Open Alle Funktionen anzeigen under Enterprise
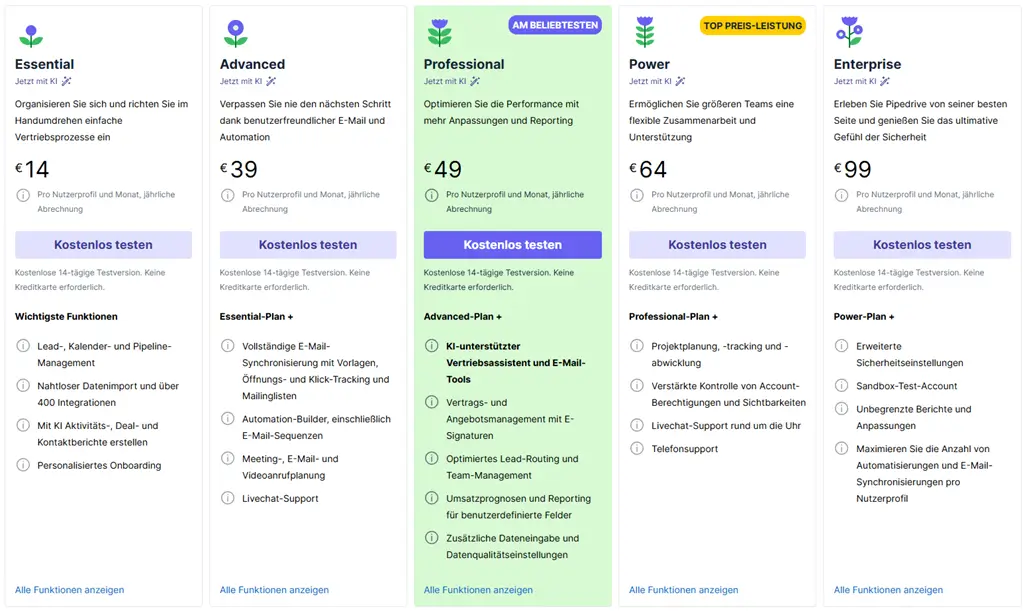This screenshot has width=1025, height=611. (888, 590)
